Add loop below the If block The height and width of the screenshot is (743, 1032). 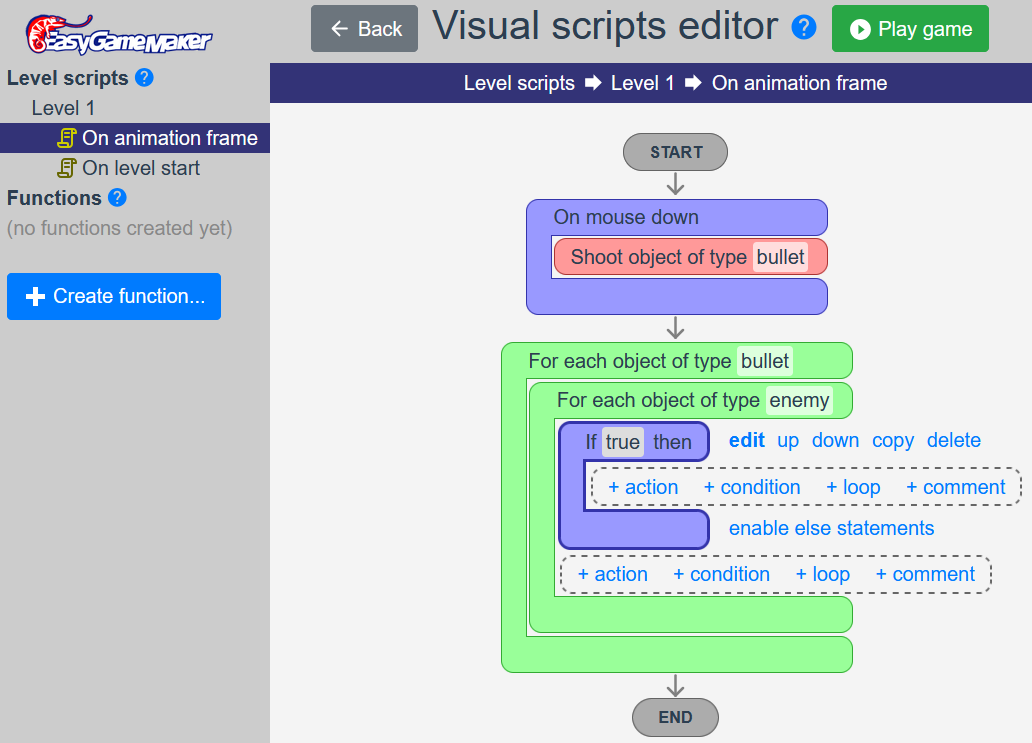(x=823, y=575)
